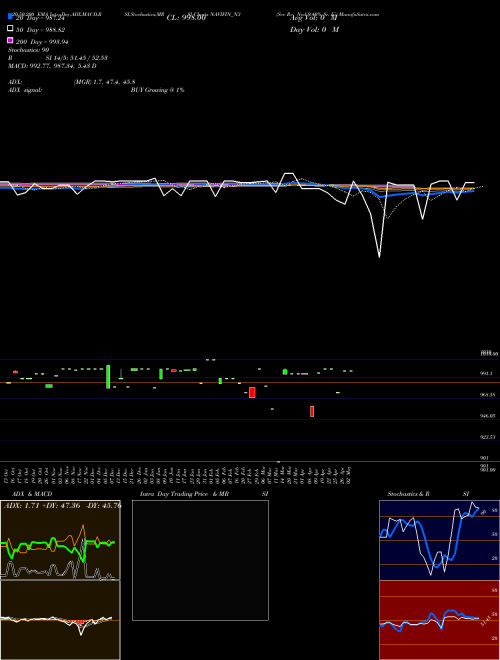Image resolution: width=500 pixels, height=660 pixels.
Task: Click the 'Avg Vol: 0 M' label
Action: 313,18
